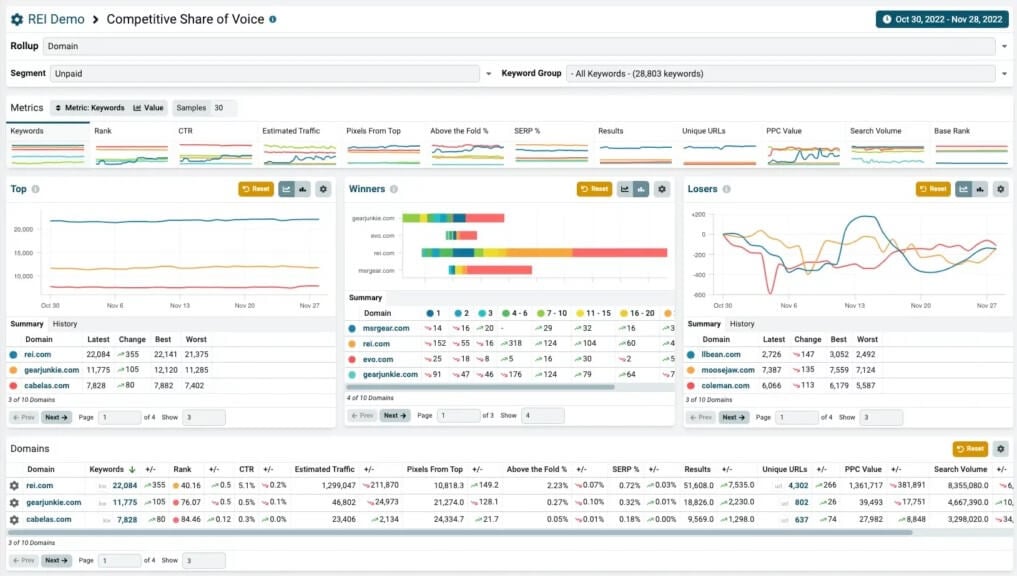
Task: Open the Keyword Group dropdown
Action: [1003, 73]
